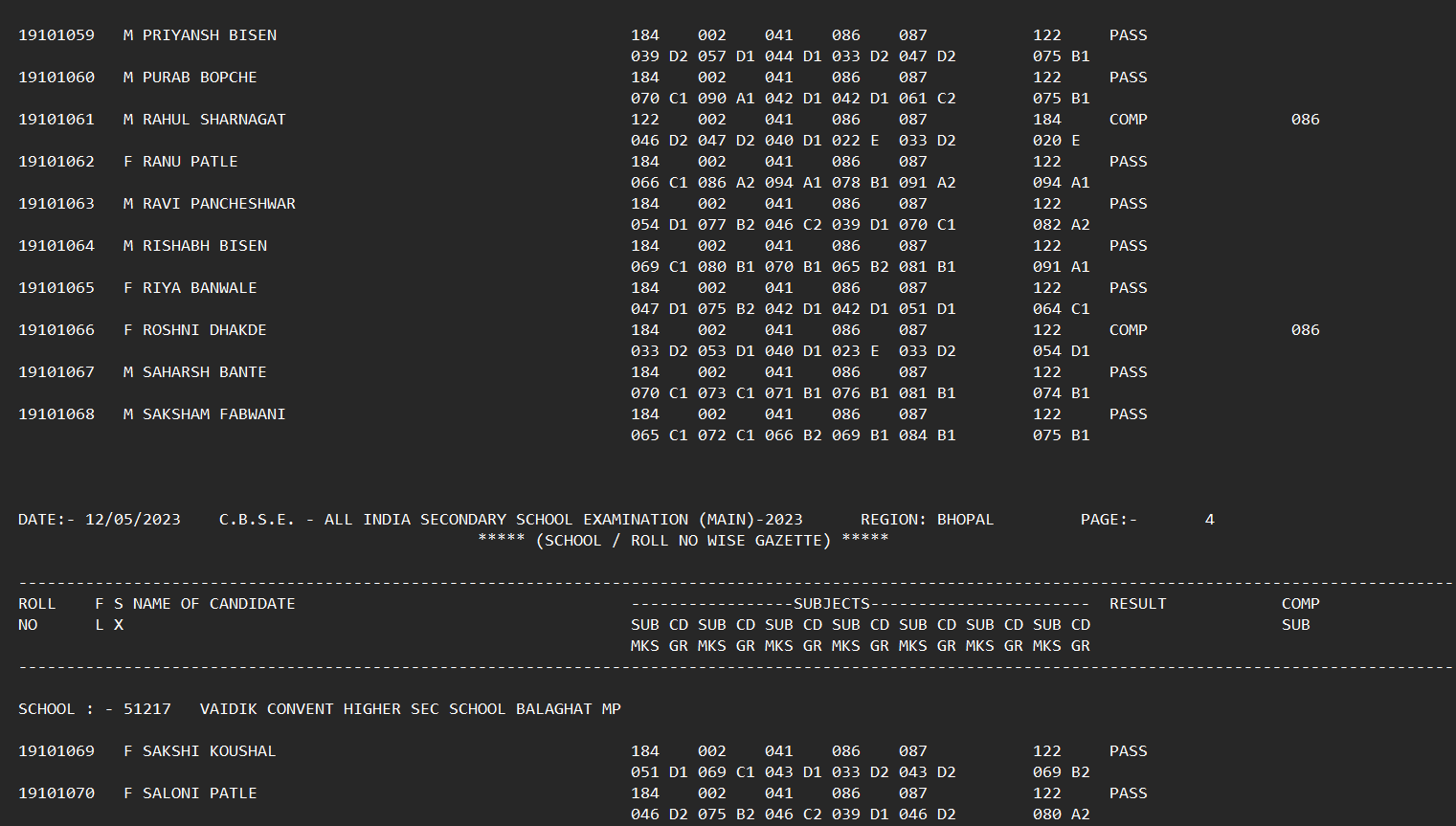Click the REGION: BHOPAL text
This screenshot has height=826, width=1456.
coord(928,520)
